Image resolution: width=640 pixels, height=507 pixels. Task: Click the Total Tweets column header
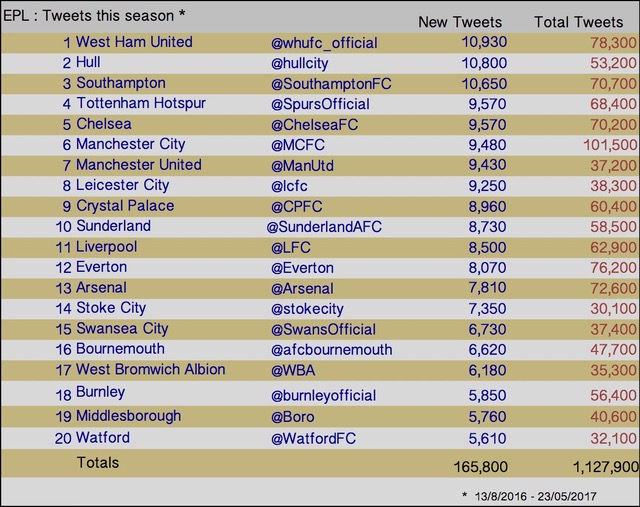(x=578, y=22)
